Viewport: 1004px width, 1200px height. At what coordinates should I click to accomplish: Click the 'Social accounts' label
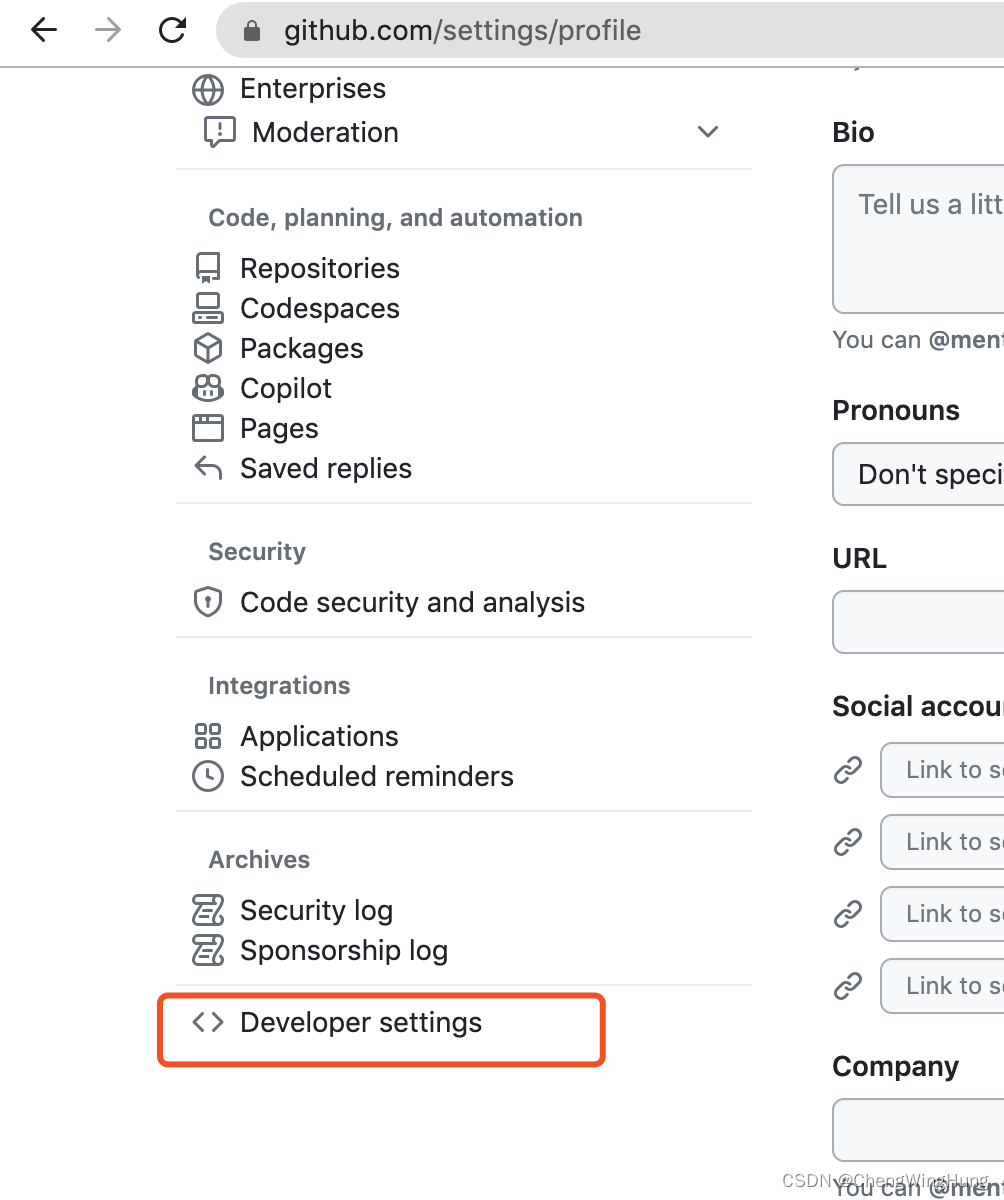(x=918, y=707)
